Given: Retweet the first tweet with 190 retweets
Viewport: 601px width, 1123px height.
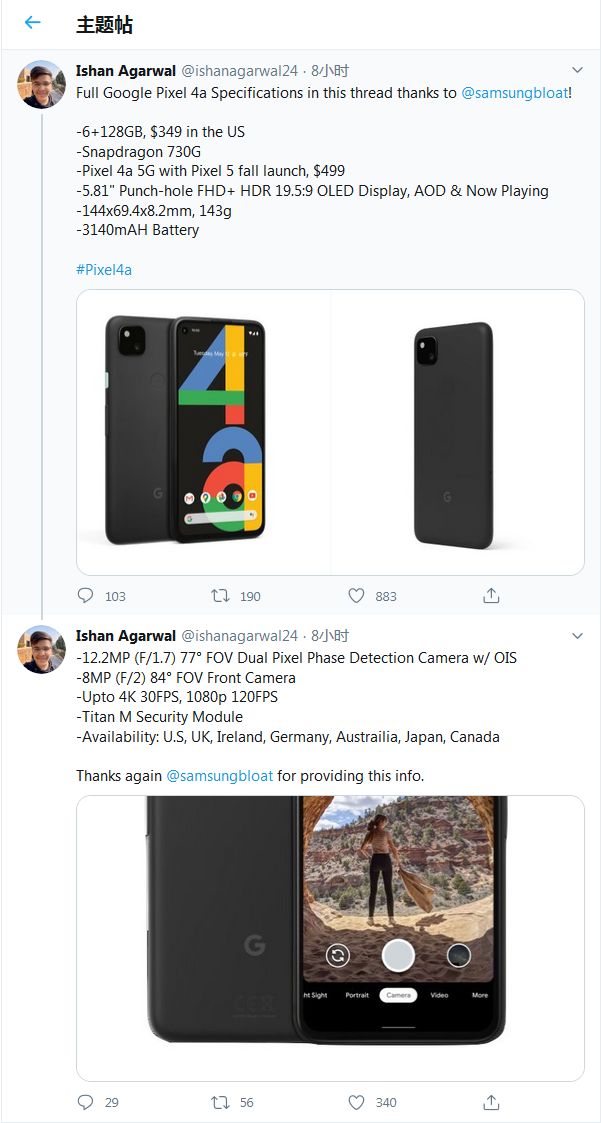Looking at the screenshot, I should [x=220, y=596].
